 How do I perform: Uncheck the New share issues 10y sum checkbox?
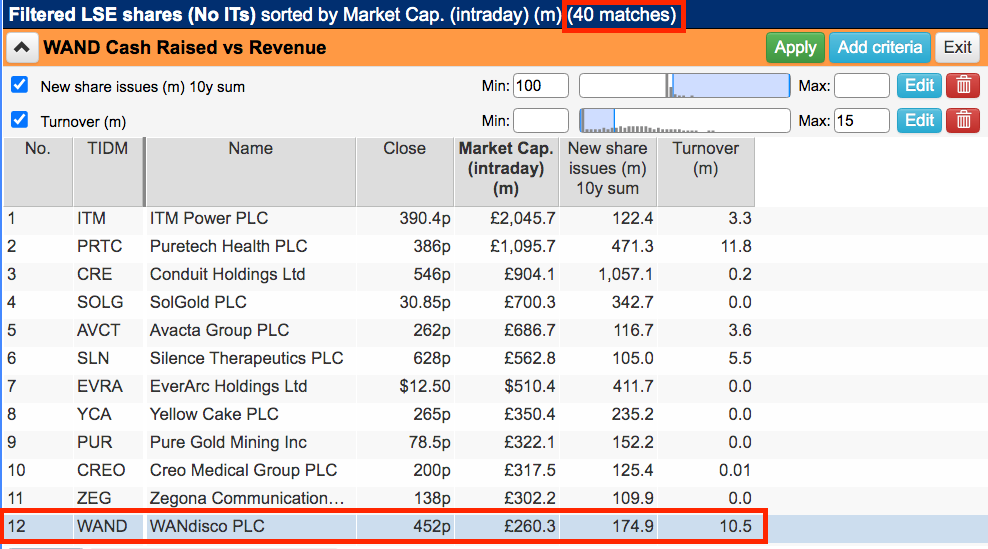coord(20,85)
